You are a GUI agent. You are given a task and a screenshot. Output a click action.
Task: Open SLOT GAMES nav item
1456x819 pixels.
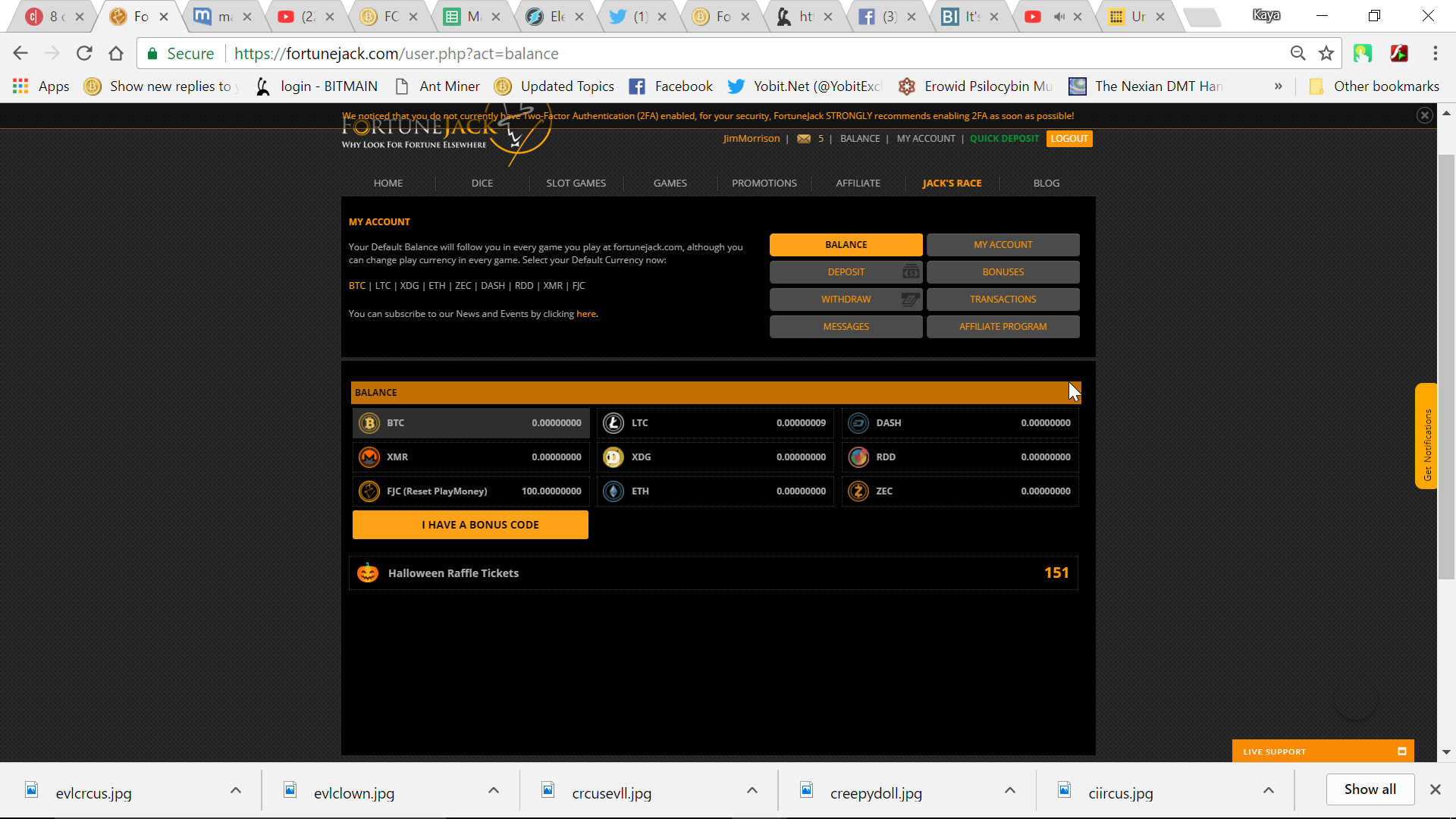click(576, 184)
